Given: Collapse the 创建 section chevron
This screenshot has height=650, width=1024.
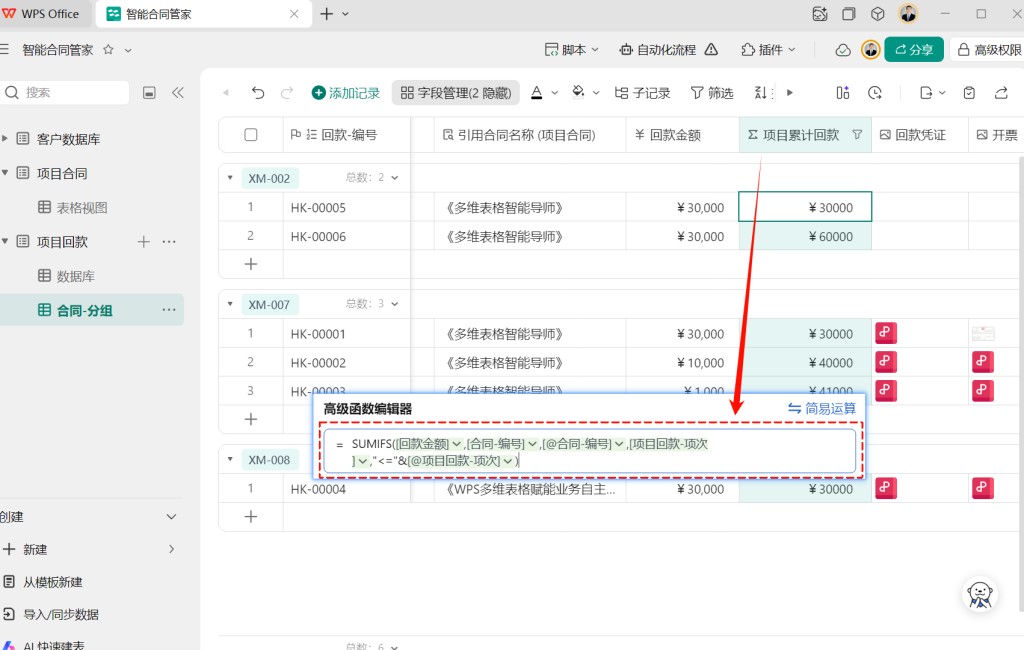Looking at the screenshot, I should click(x=171, y=517).
